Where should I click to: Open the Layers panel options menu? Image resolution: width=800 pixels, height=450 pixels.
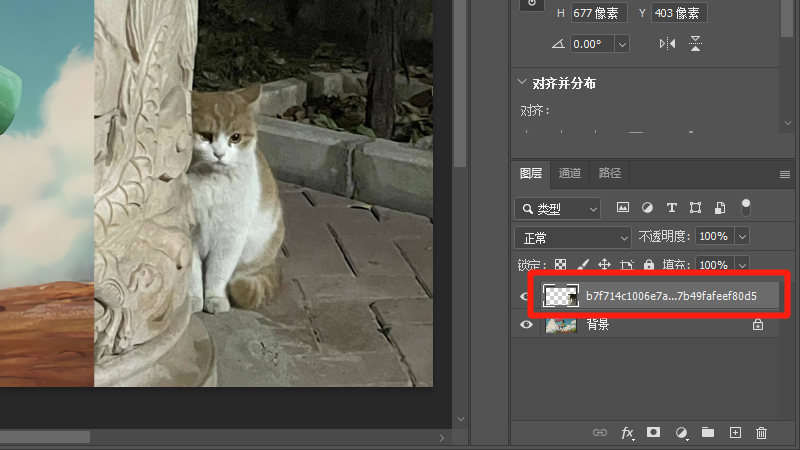pyautogui.click(x=785, y=174)
